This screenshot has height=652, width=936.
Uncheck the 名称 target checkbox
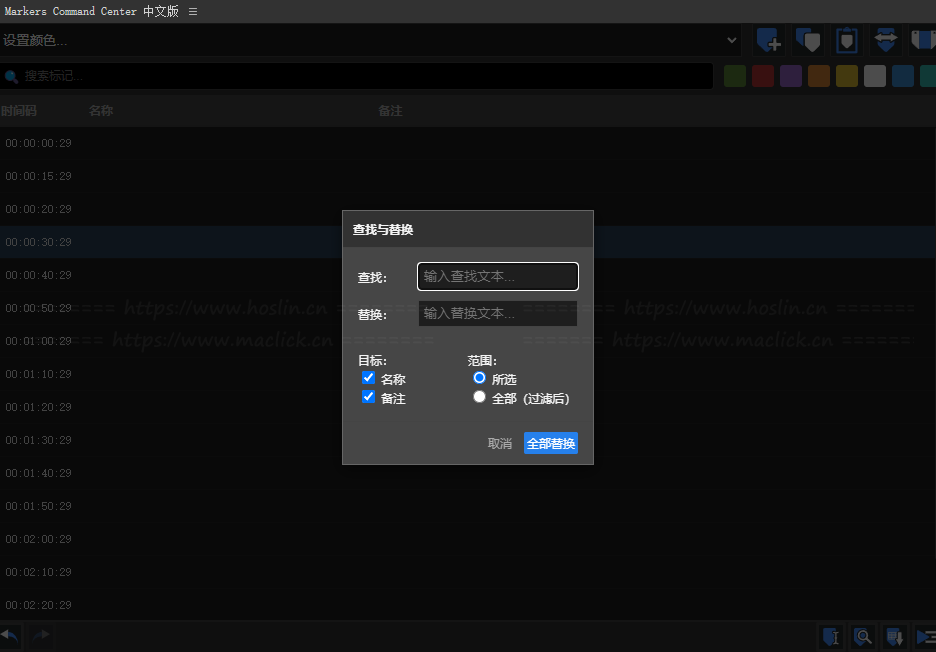368,378
